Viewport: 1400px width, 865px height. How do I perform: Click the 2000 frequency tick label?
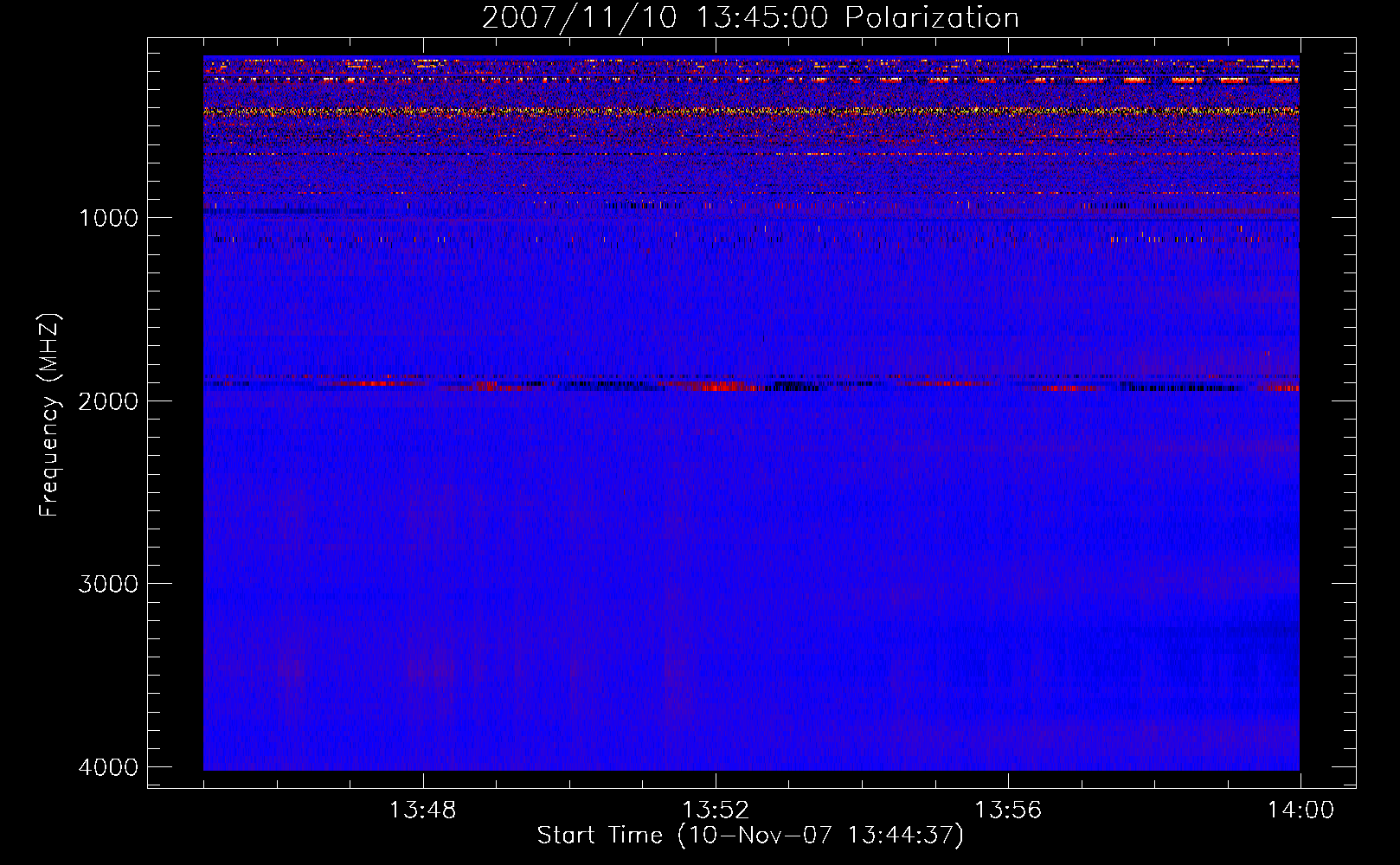pyautogui.click(x=108, y=401)
